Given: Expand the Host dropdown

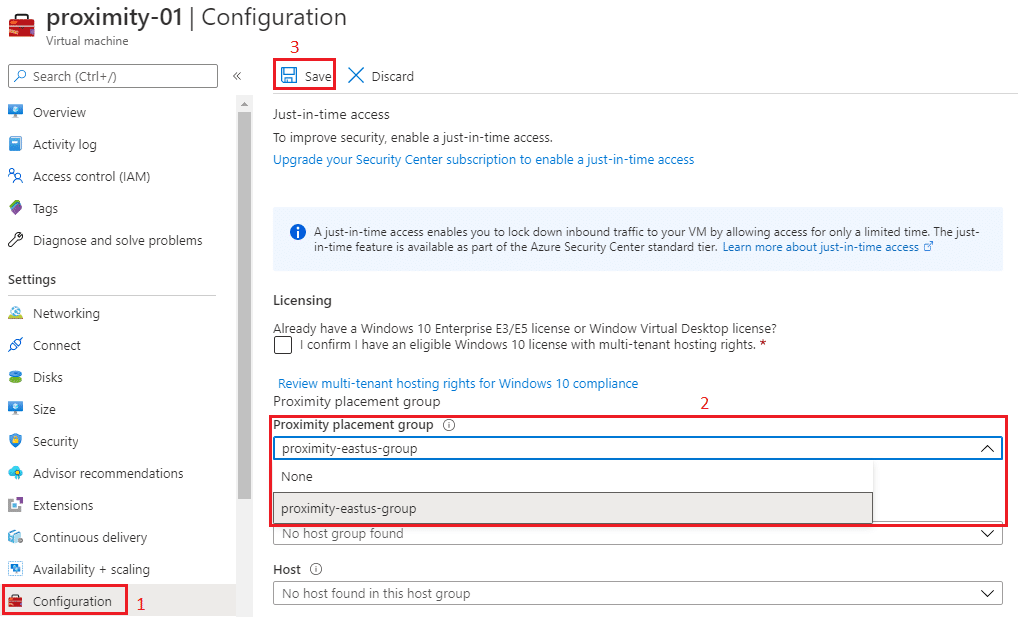Looking at the screenshot, I should pyautogui.click(x=987, y=593).
